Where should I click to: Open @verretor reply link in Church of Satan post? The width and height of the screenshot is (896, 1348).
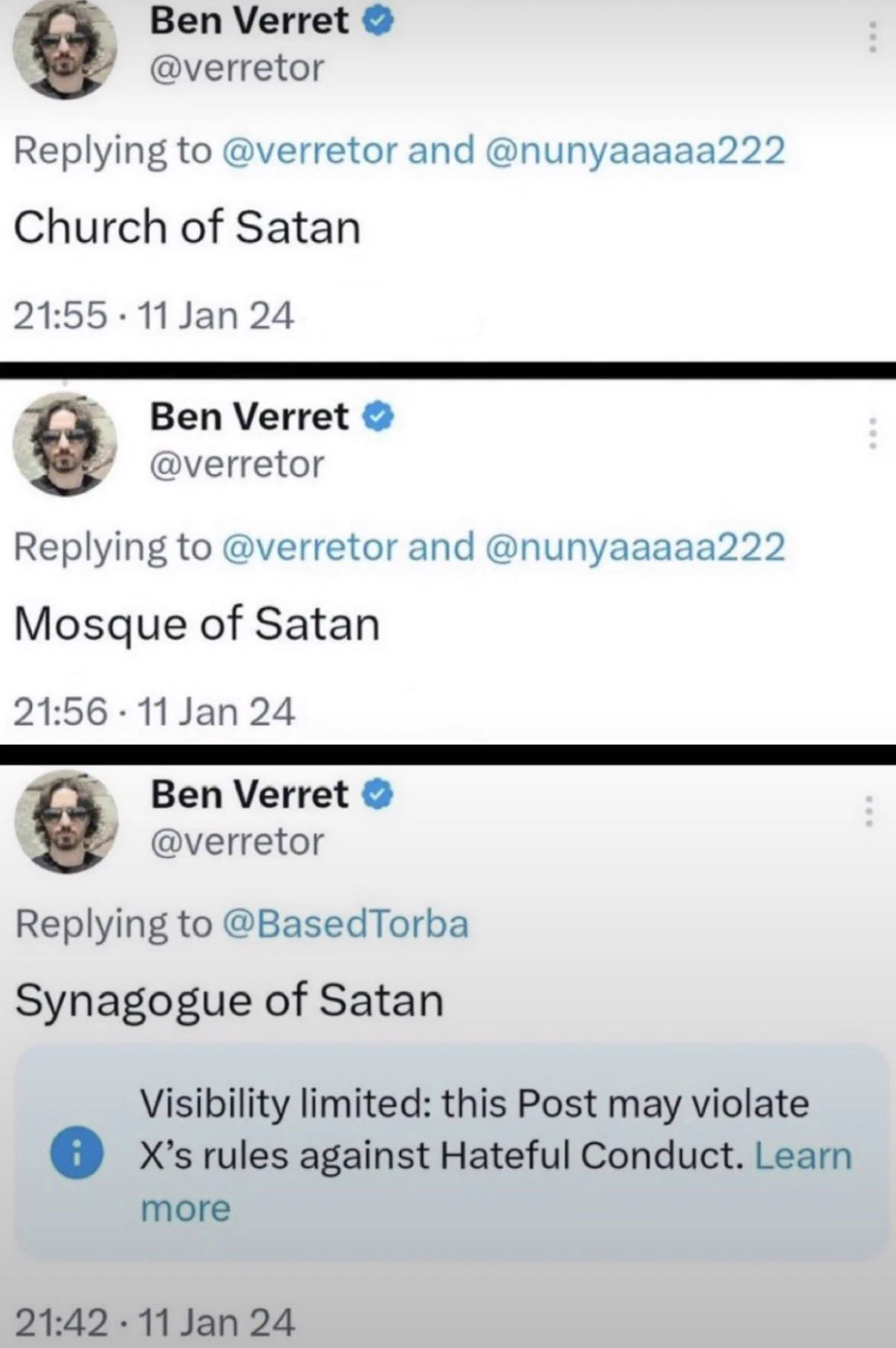310,151
